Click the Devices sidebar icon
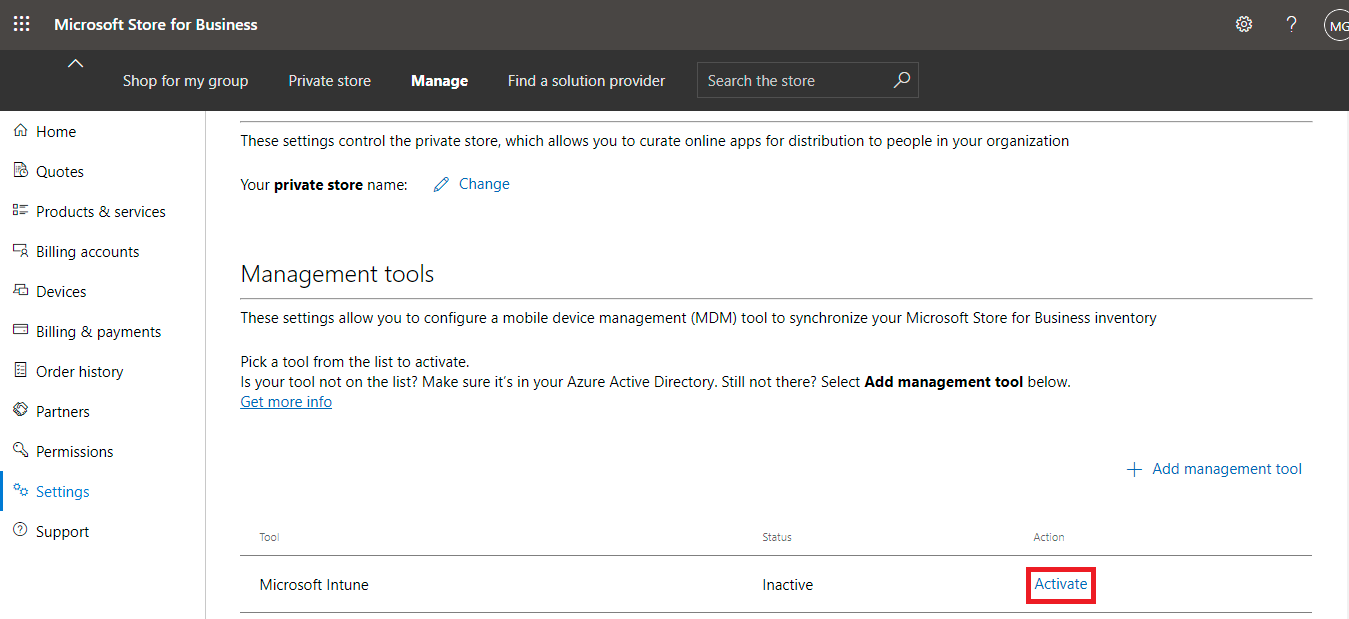1349x619 pixels. pos(20,291)
